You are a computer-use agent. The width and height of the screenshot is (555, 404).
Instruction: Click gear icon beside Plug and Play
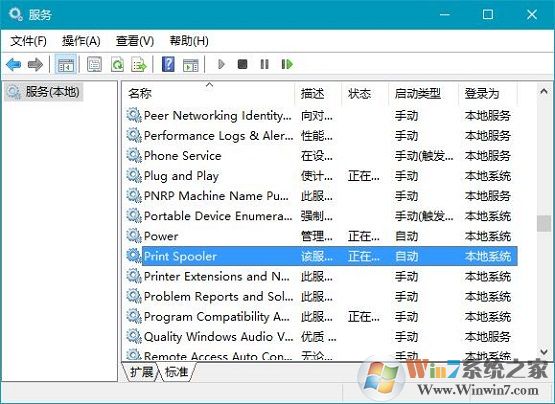coord(134,176)
